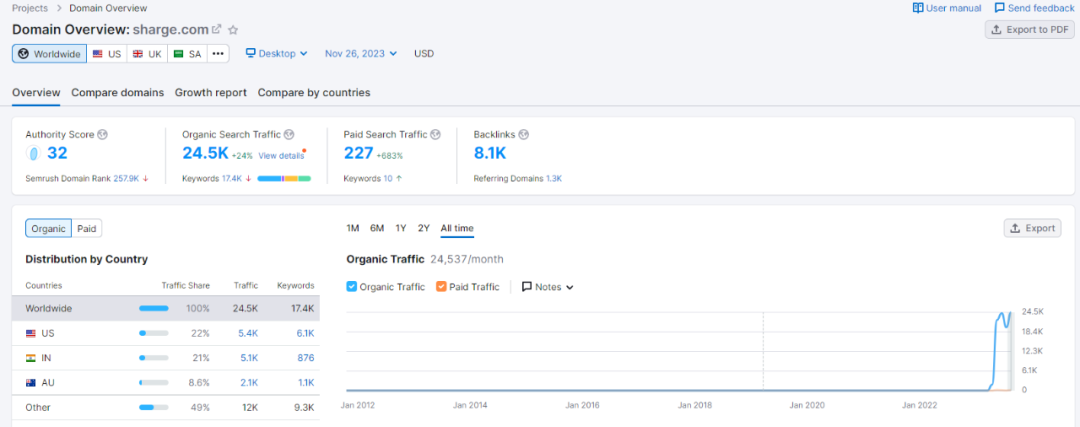Viewport: 1080px width, 427px height.
Task: Click paid Keywords 10 value
Action: 388,178
